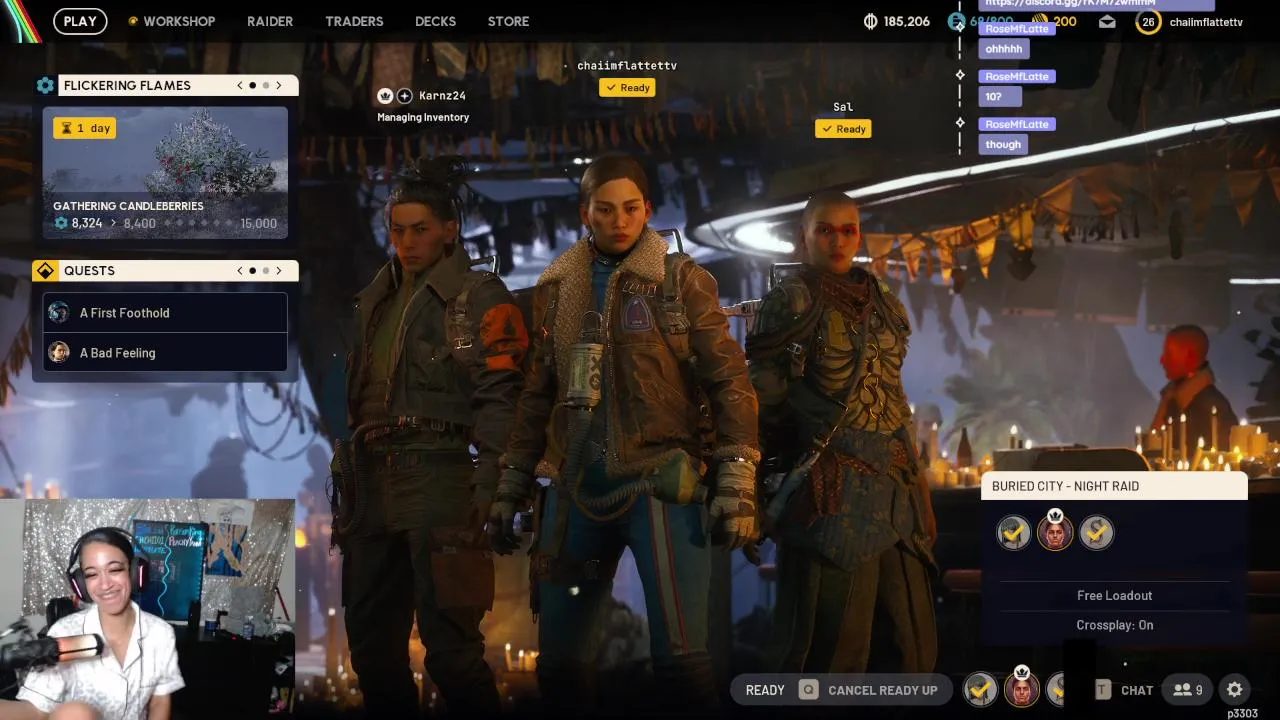
Task: Go to next Quests page
Action: point(279,270)
